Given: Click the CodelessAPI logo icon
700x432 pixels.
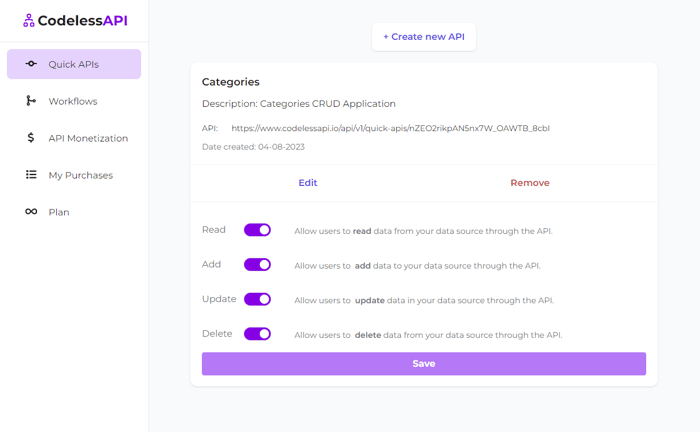Looking at the screenshot, I should pyautogui.click(x=29, y=21).
